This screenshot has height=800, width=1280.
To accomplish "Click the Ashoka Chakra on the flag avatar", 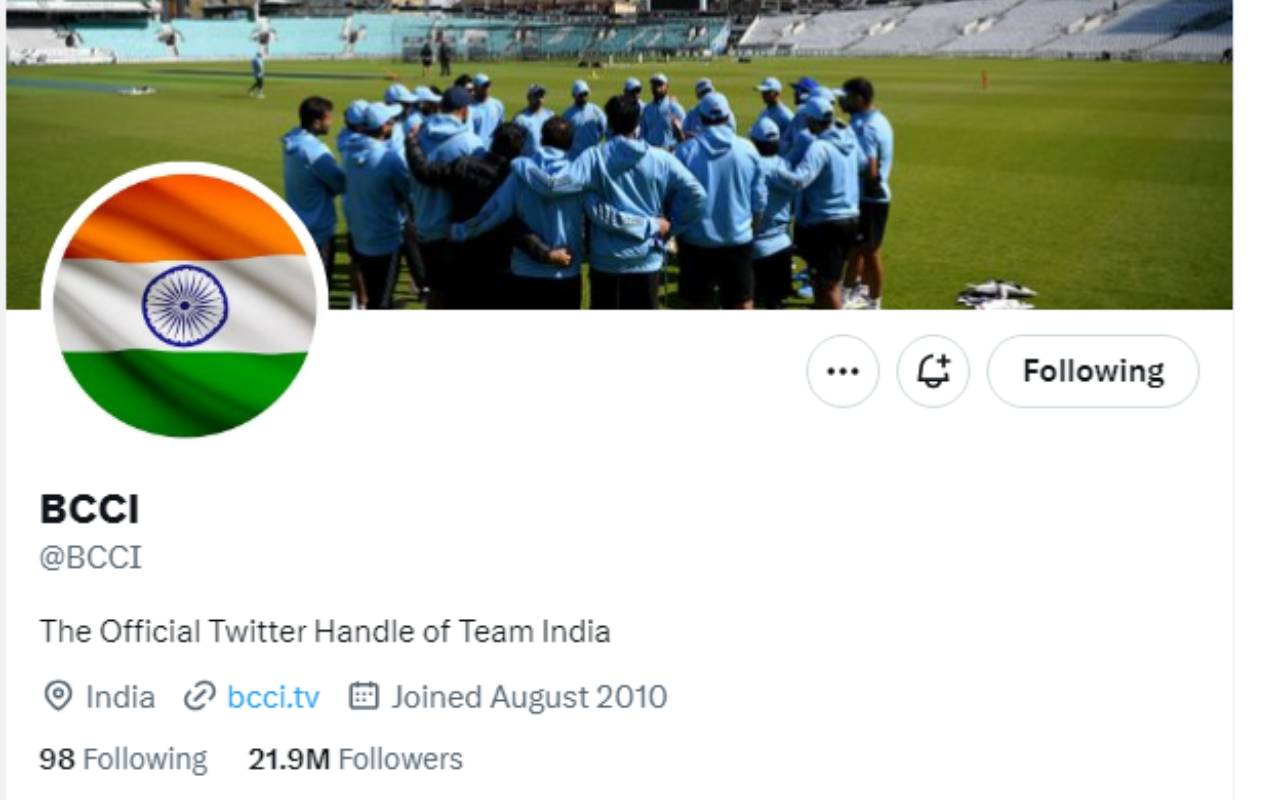I will [x=185, y=305].
